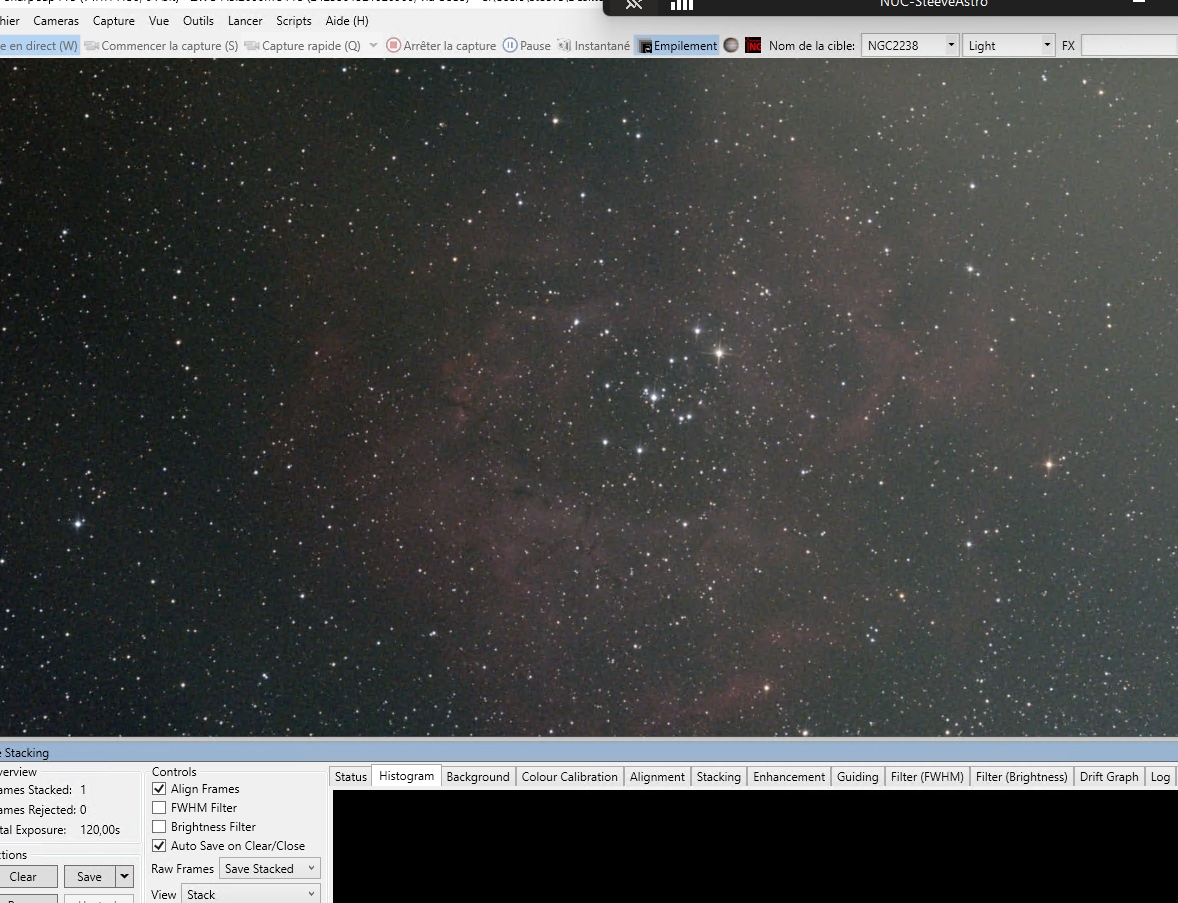The height and width of the screenshot is (903, 1178).
Task: Click the Commencer la capture toolbar button
Action: click(x=161, y=46)
